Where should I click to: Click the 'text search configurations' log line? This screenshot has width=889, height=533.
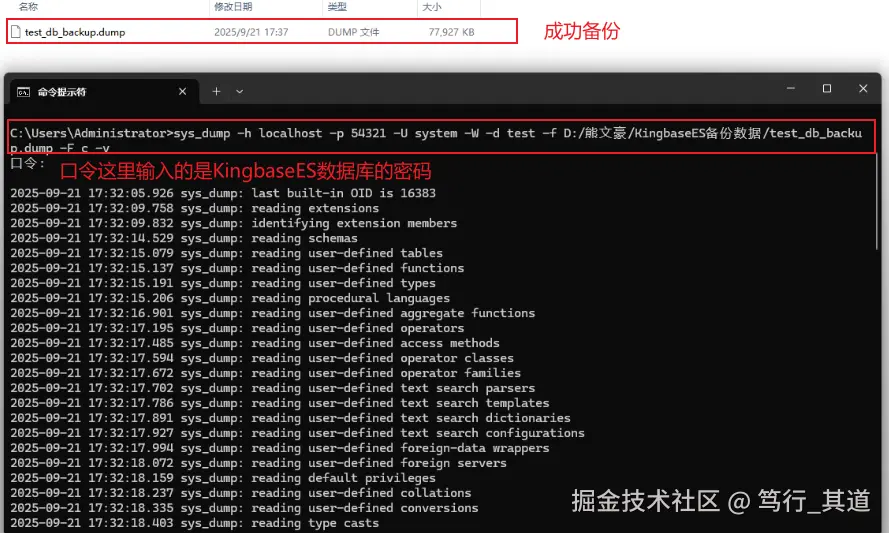point(298,433)
